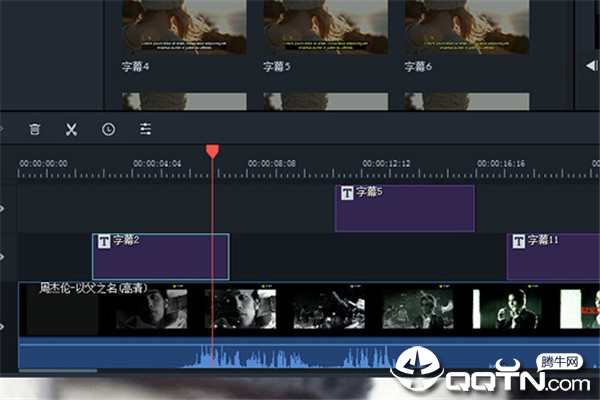Select the 字幕5 subtitle clip on timeline

(405, 208)
